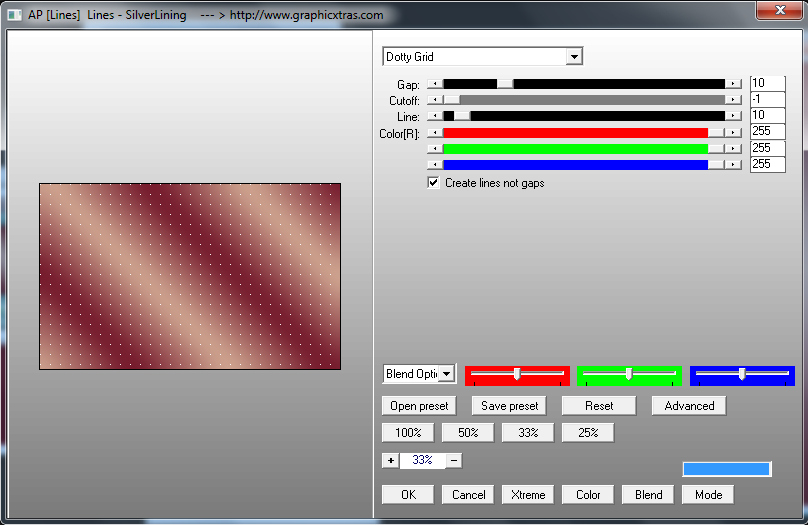Click the Gap slider right arrow
The image size is (808, 525).
pos(734,84)
